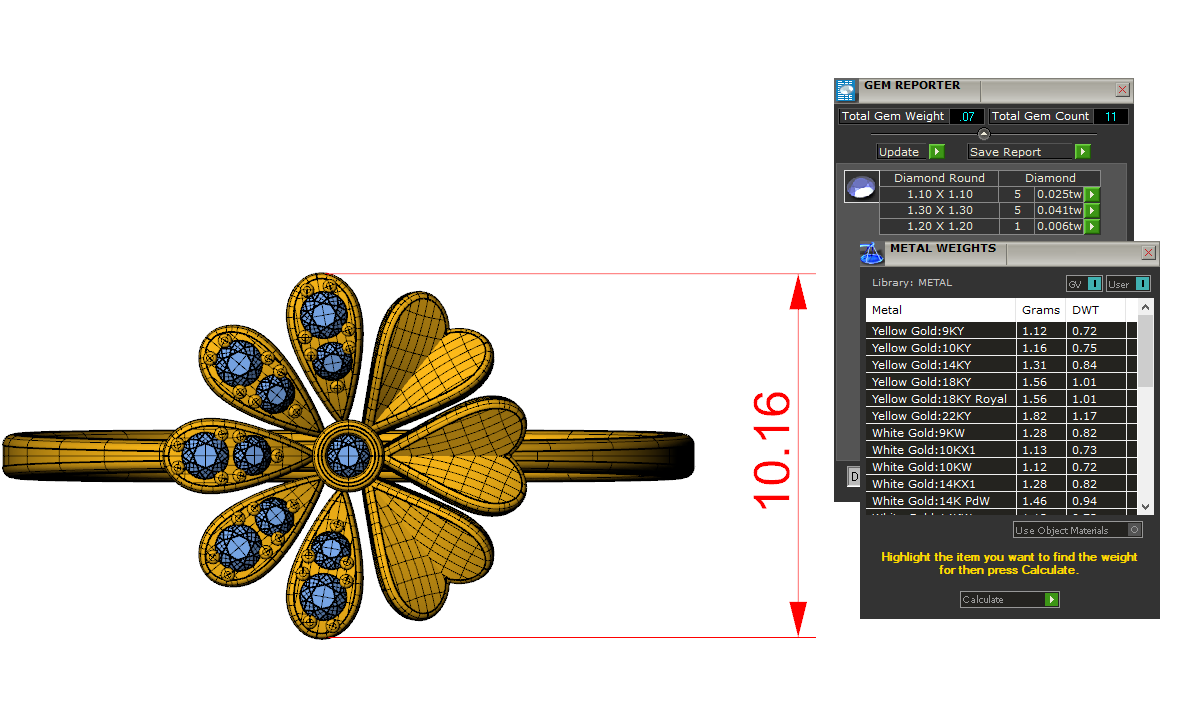1181x701 pixels.
Task: Click green arrow on 1.20 X 1.20 row
Action: pos(1092,227)
